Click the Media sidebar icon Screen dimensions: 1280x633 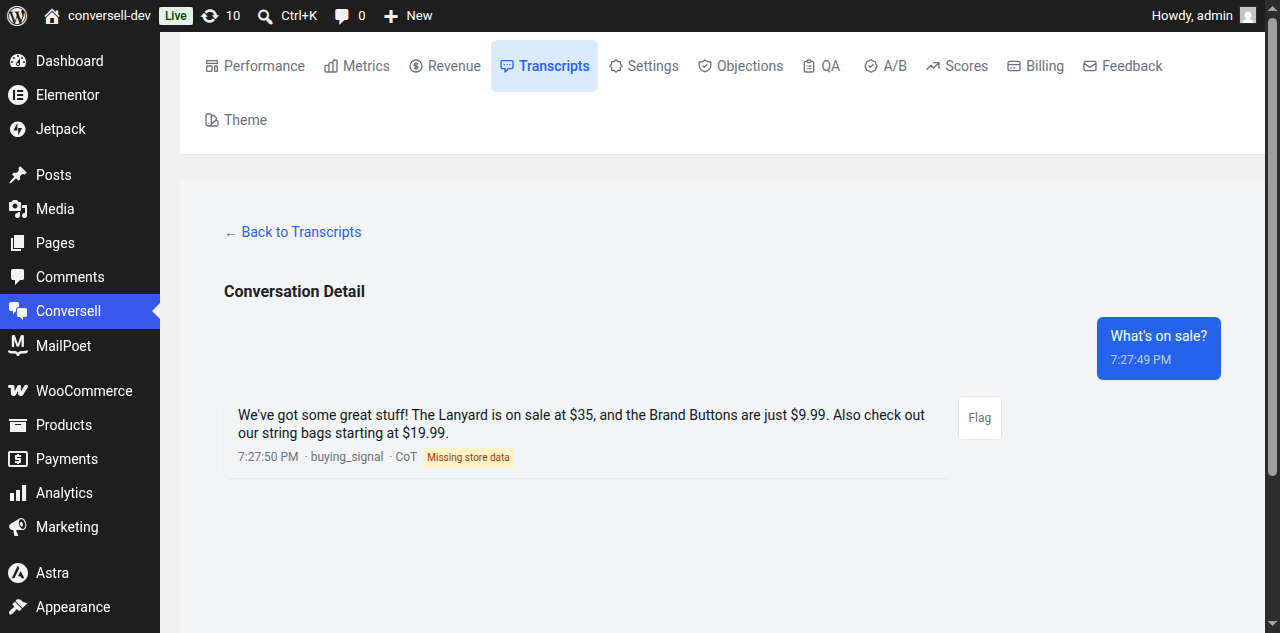18,209
